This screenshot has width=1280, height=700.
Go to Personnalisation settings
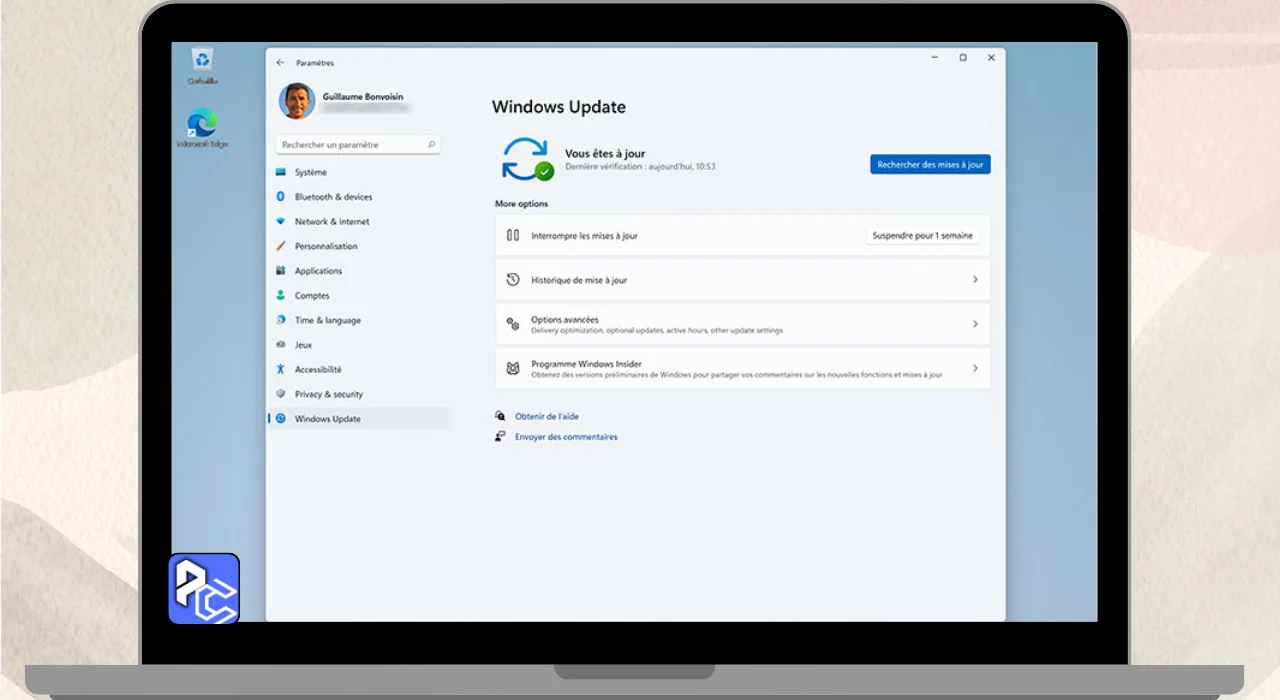coord(325,246)
